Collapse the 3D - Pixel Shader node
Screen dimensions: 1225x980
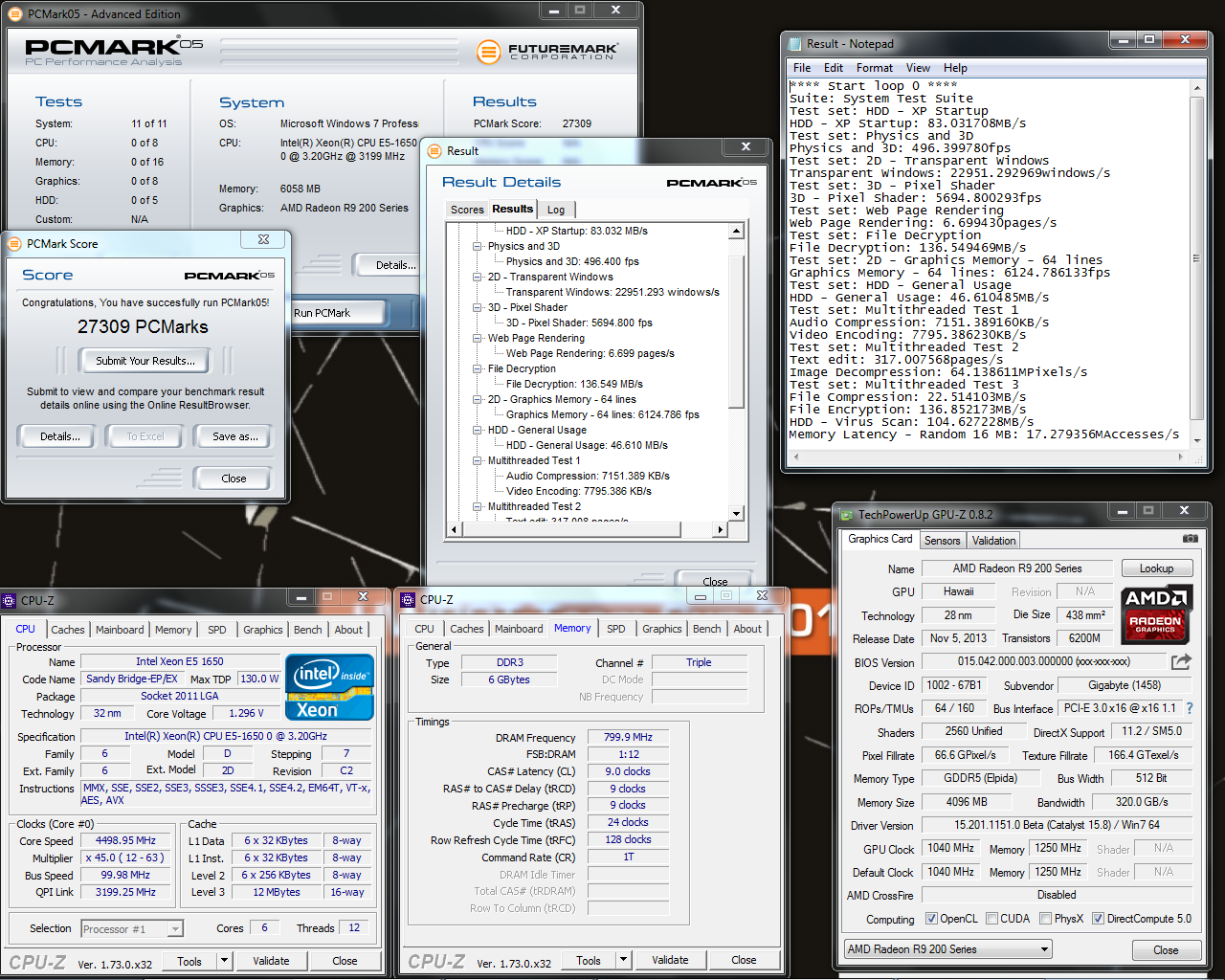point(477,307)
